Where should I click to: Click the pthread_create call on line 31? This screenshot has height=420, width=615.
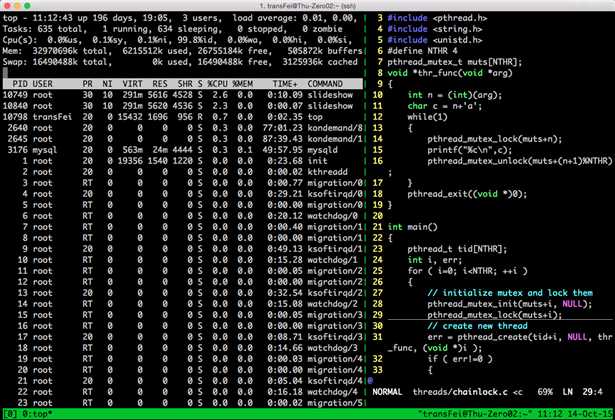tap(520, 337)
